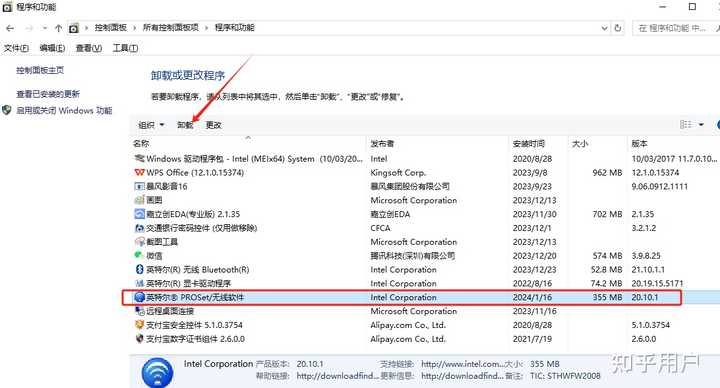The width and height of the screenshot is (720, 388).
Task: Select the 微信 (WeChat) entry icon
Action: click(x=140, y=255)
